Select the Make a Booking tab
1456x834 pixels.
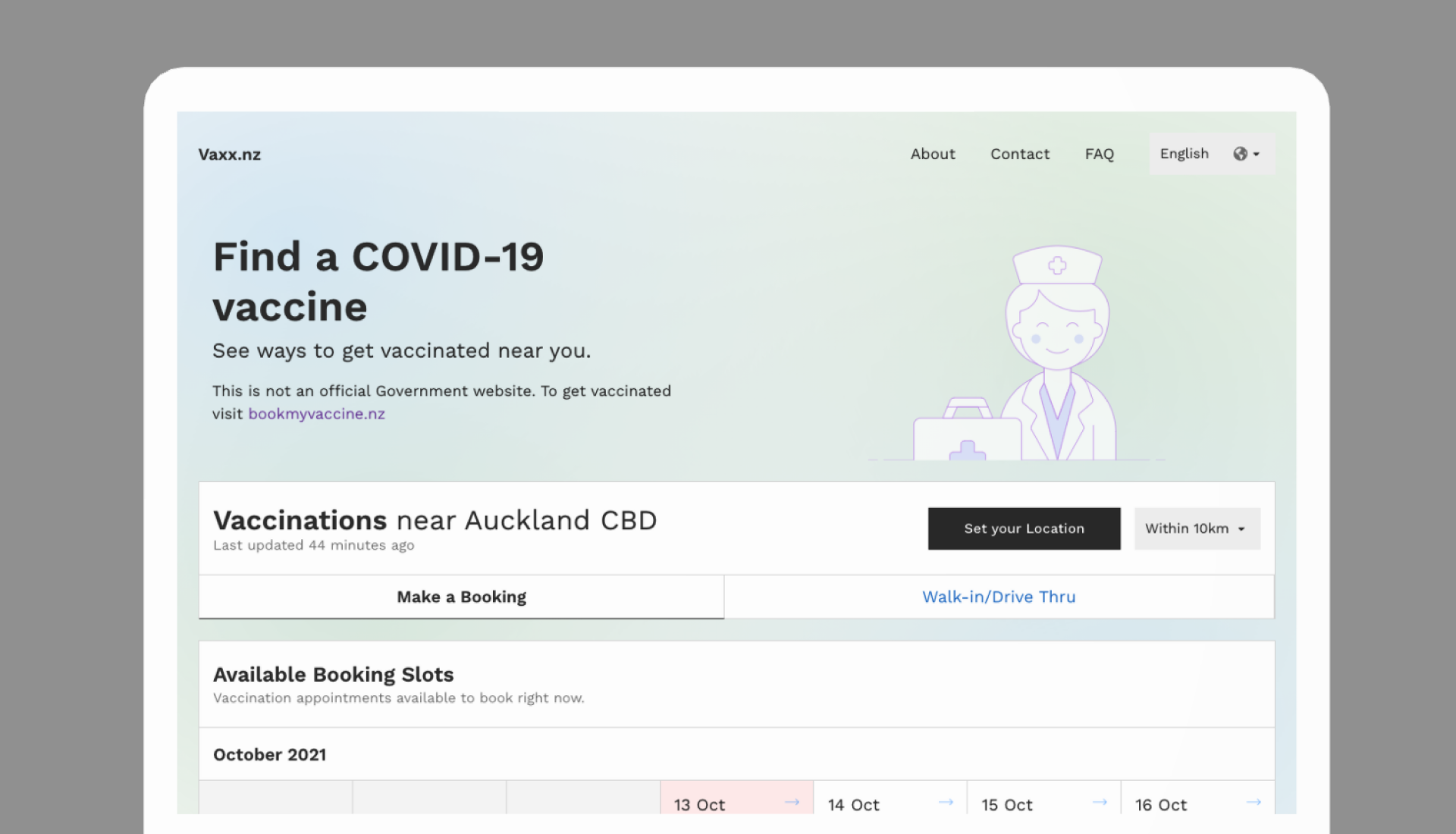461,597
